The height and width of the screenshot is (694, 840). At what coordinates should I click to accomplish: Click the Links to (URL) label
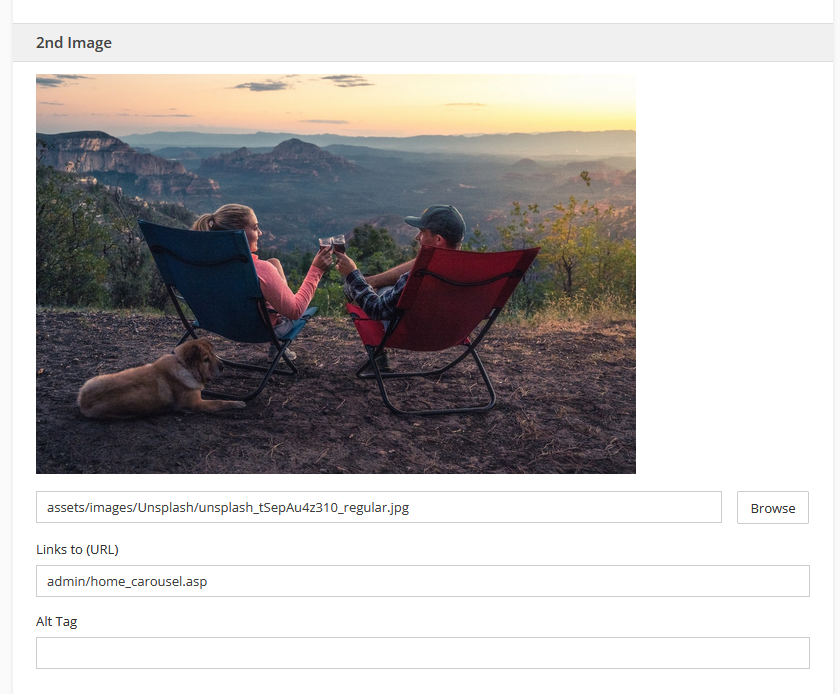(77, 549)
